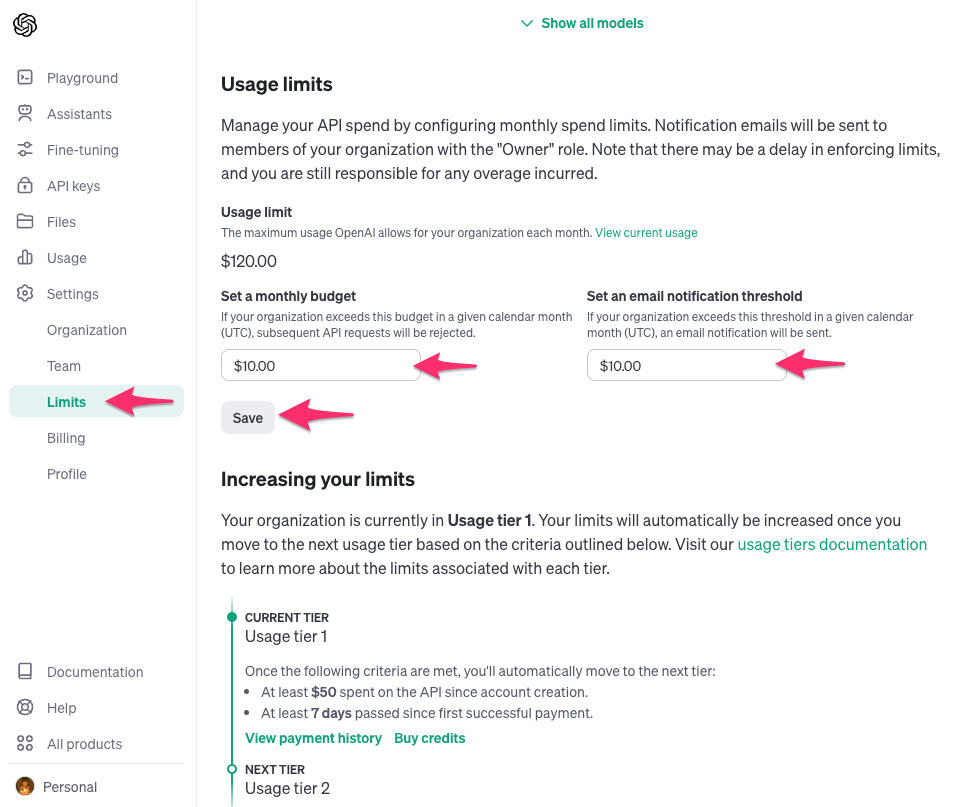Screen dimensions: 972x807
Task: Click the monthly budget input field
Action: click(320, 366)
